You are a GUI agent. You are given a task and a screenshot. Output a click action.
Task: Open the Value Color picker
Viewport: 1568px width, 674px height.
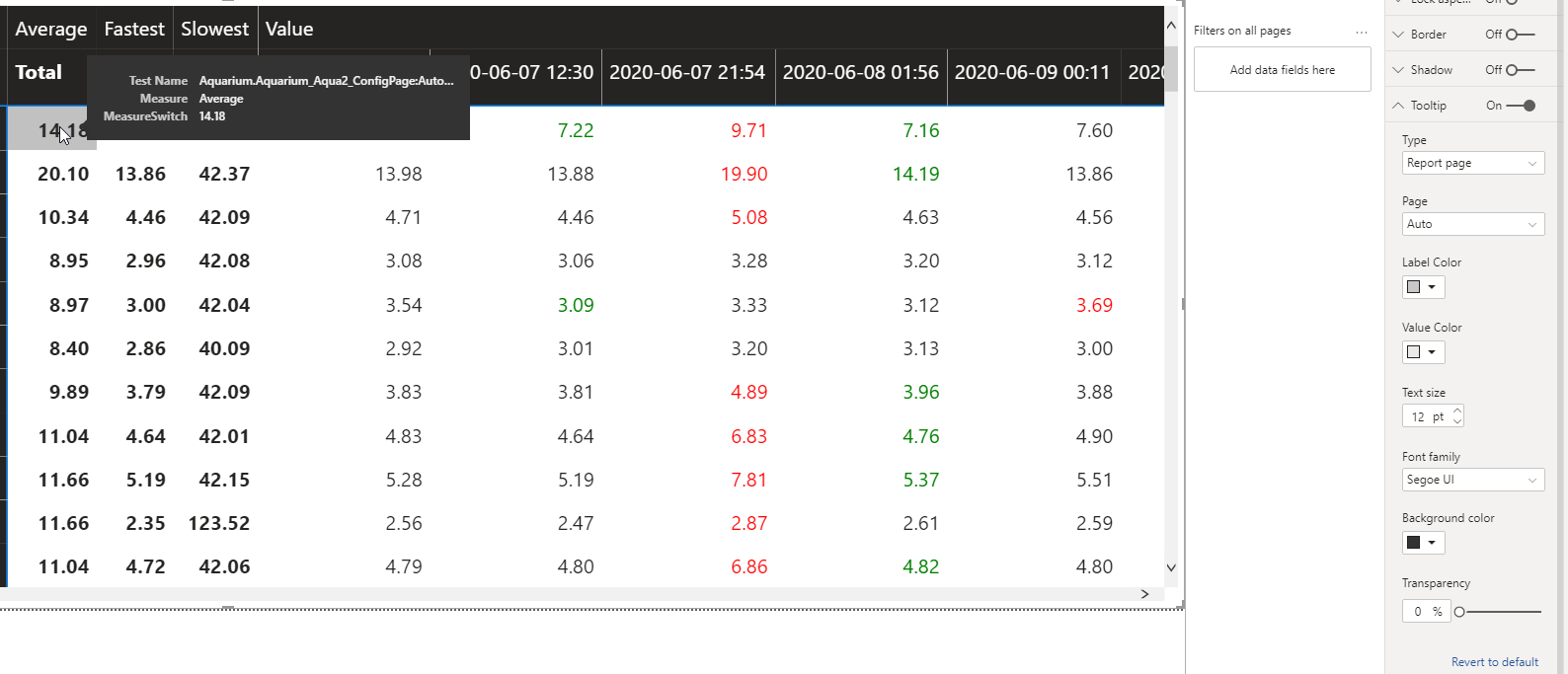[x=1423, y=352]
